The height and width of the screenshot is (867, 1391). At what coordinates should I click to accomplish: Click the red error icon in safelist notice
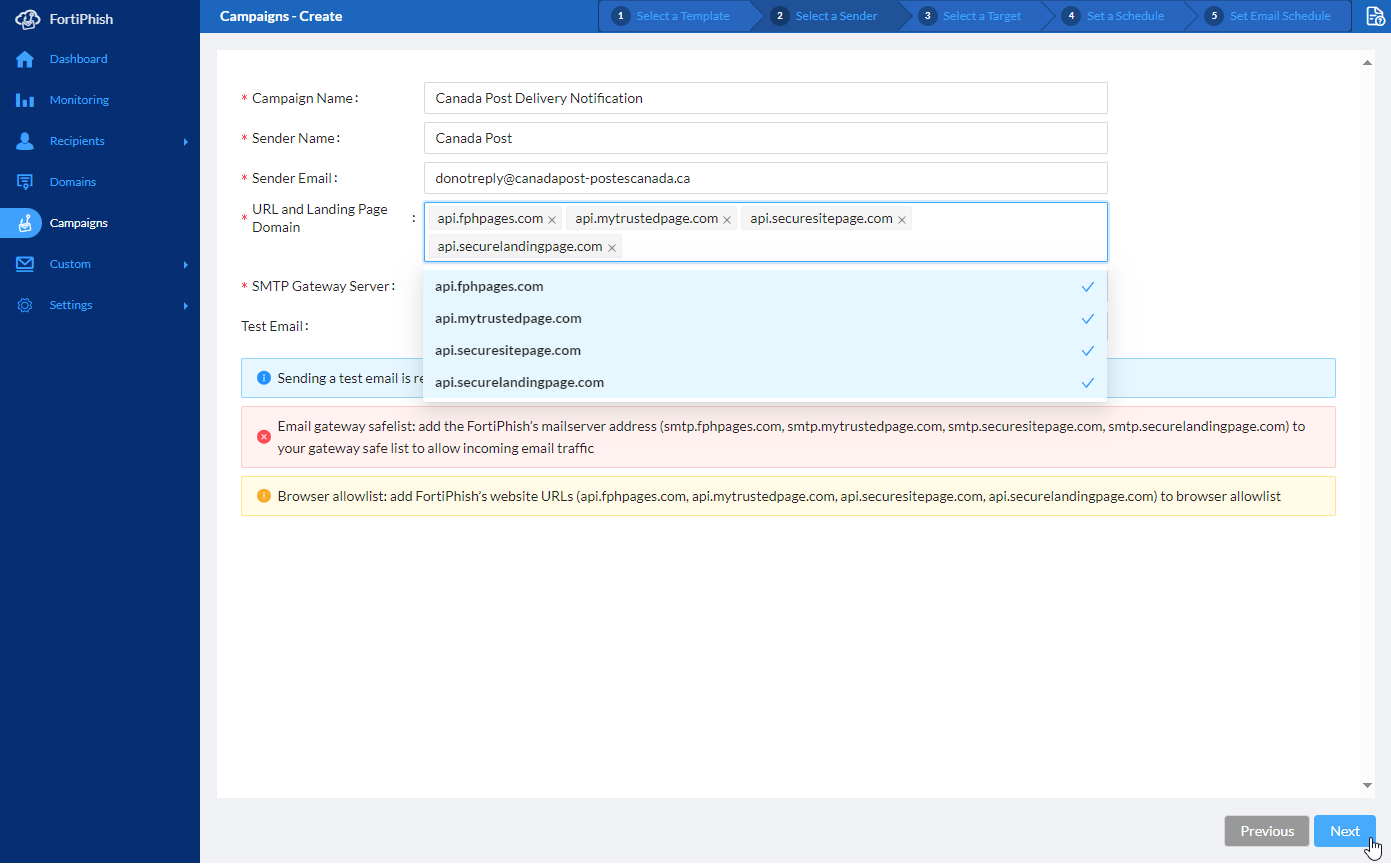(x=264, y=436)
